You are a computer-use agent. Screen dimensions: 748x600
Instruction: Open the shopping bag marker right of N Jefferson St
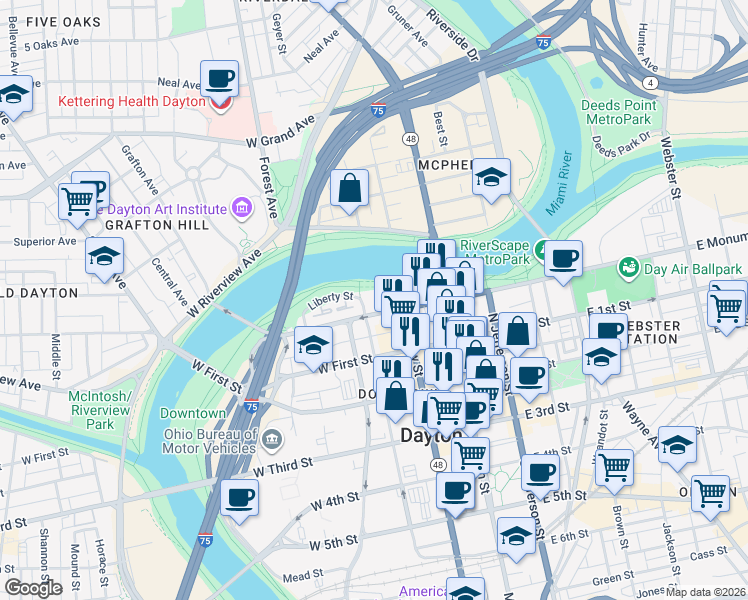tap(518, 331)
